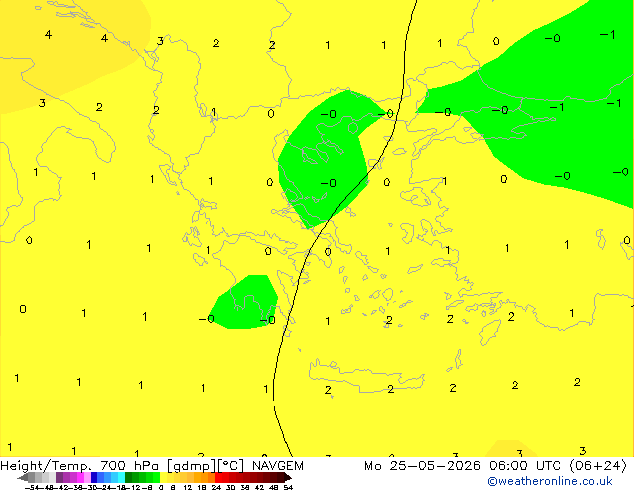Click the '06:00 UTC' time text
The width and height of the screenshot is (634, 490).
(x=524, y=466)
